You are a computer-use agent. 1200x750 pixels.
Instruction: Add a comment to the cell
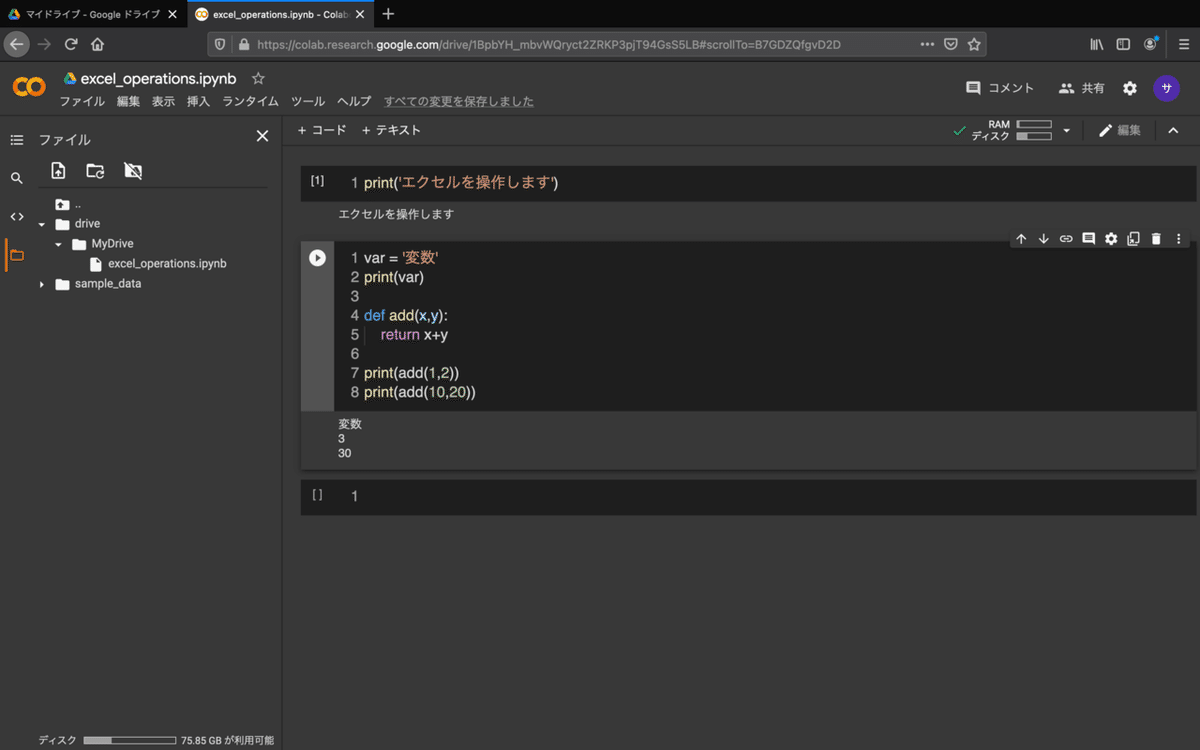pos(1088,238)
